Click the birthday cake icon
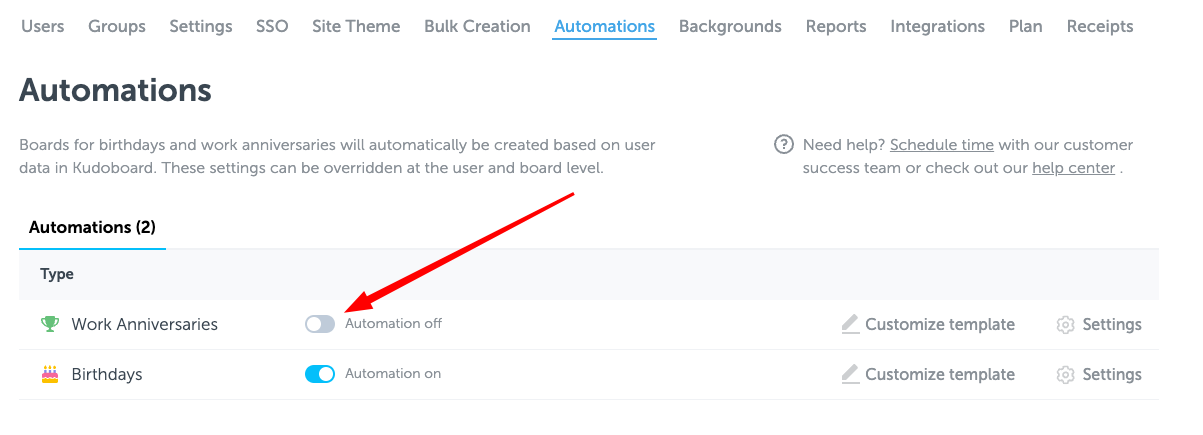 49,374
